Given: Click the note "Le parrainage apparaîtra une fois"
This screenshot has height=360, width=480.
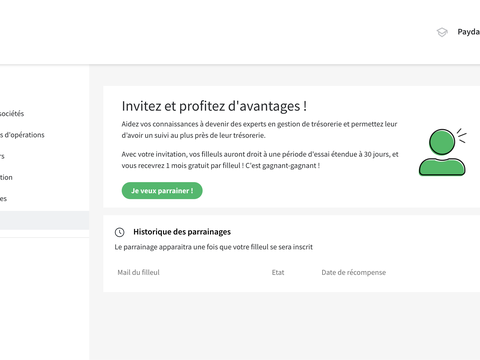Looking at the screenshot, I should 214,247.
